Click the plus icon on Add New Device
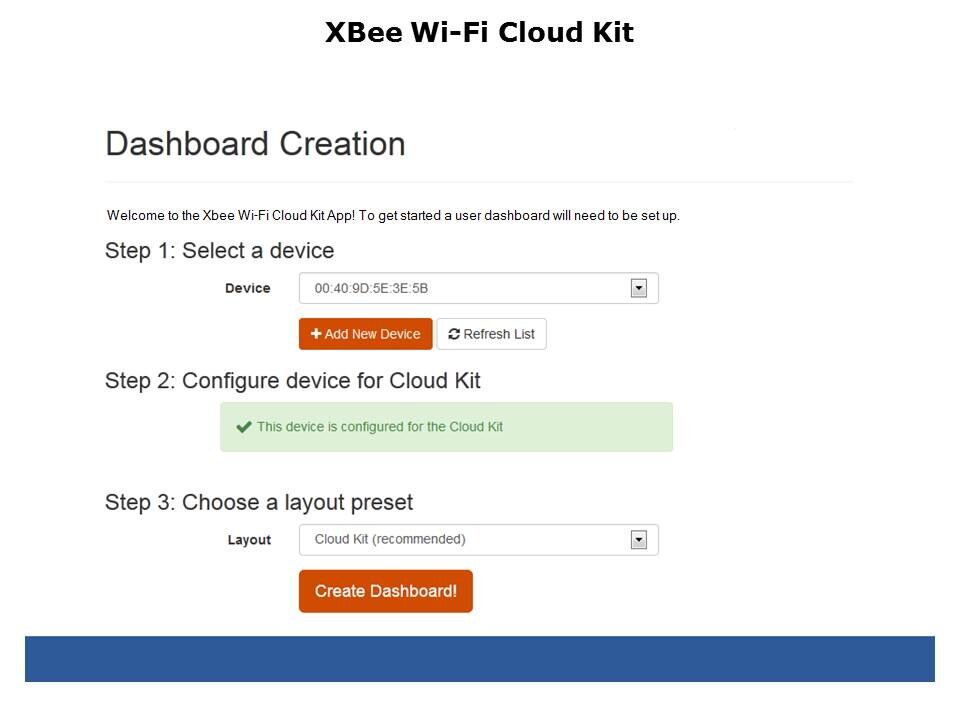 (316, 334)
